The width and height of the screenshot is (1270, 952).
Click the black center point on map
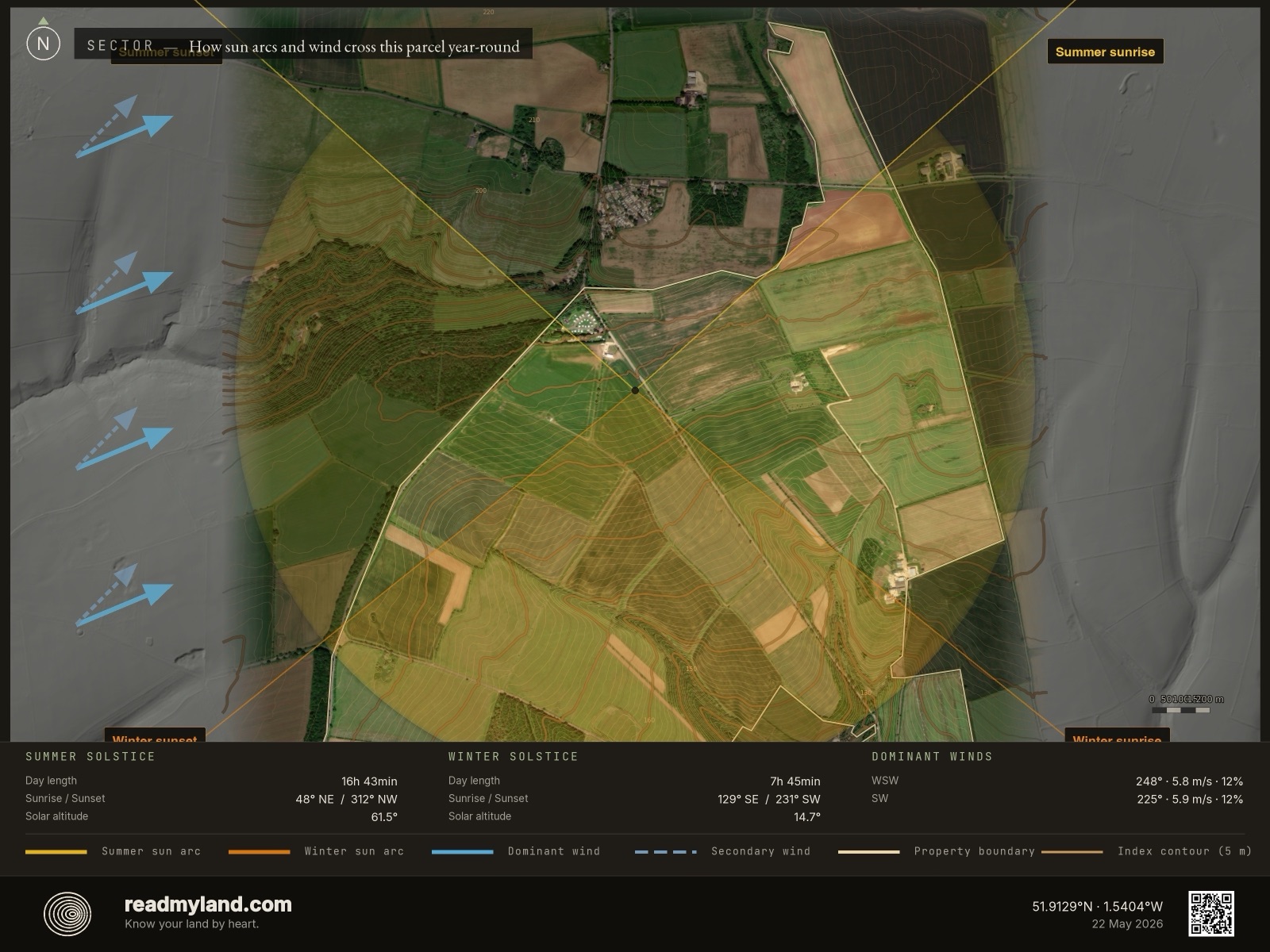[635, 390]
